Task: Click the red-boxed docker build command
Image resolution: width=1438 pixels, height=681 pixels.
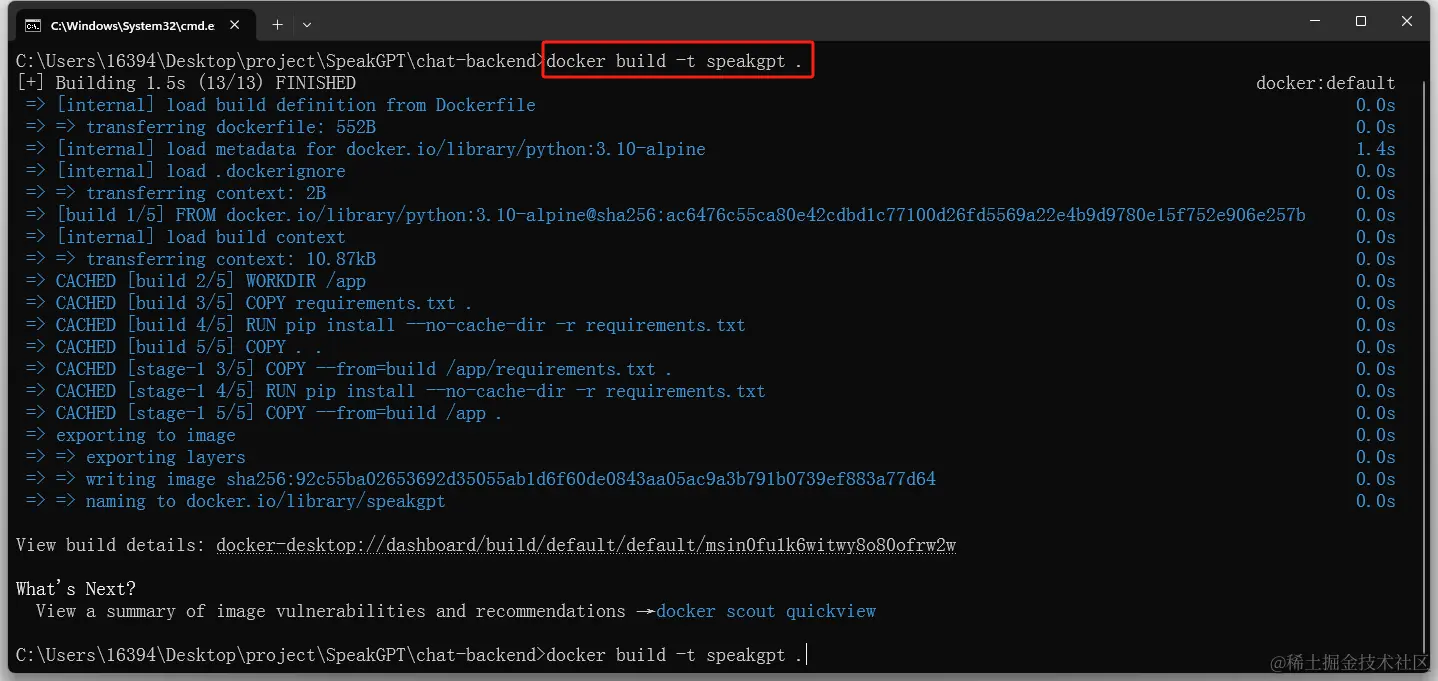Action: pyautogui.click(x=675, y=61)
